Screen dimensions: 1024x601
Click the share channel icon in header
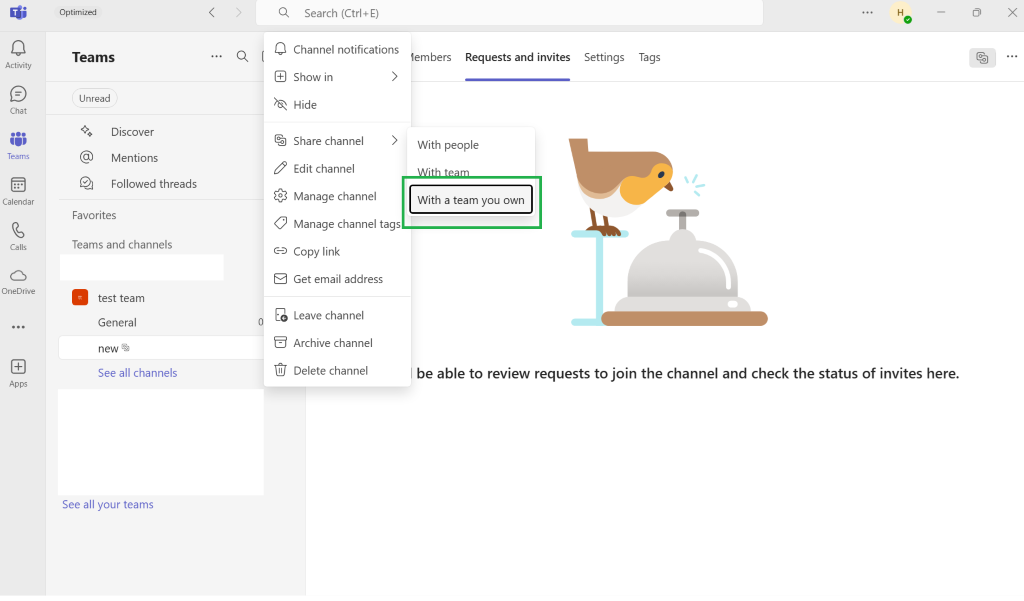pos(982,57)
